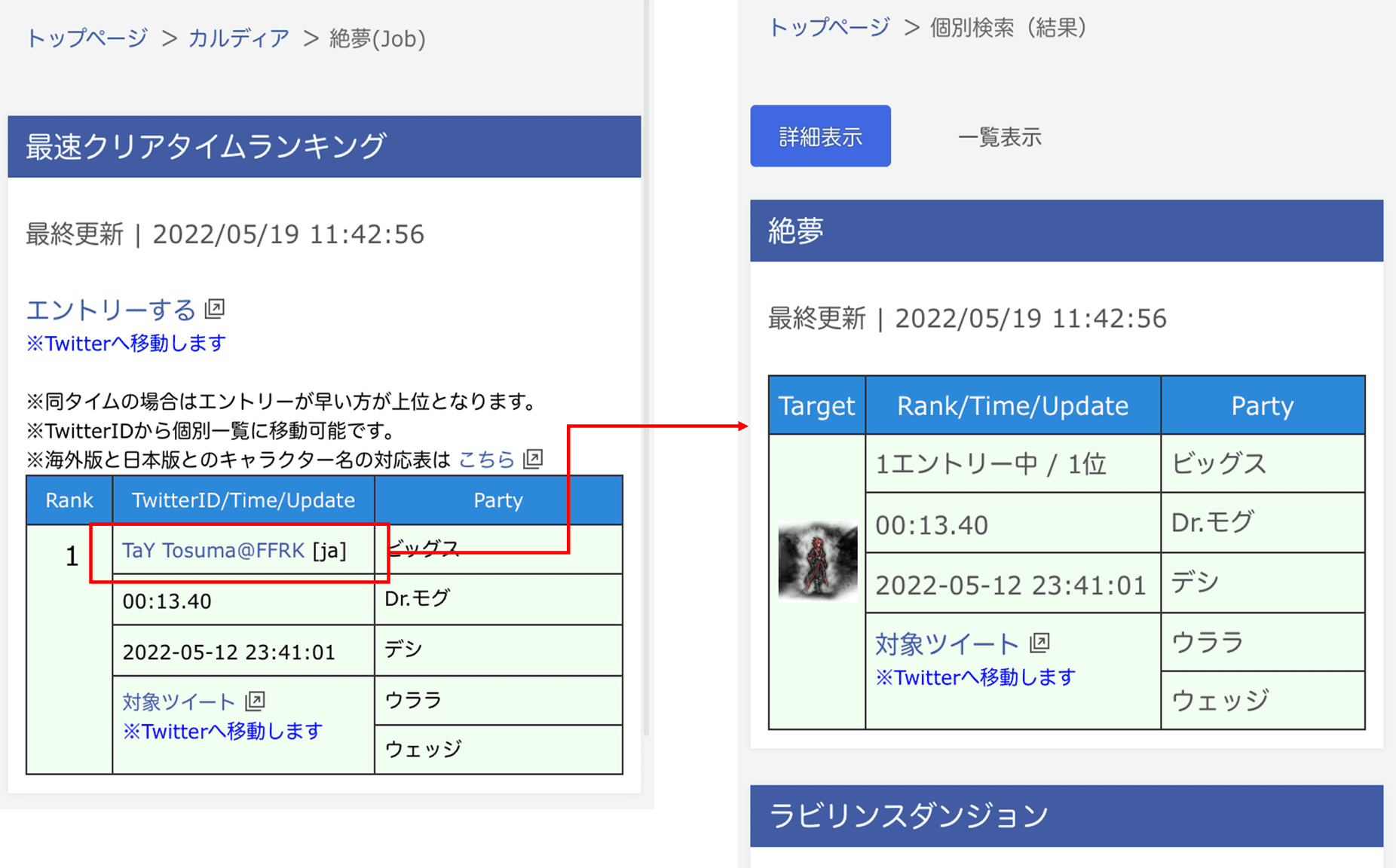Click external-link icon beside 対象ツイート in ranking table

click(x=256, y=701)
